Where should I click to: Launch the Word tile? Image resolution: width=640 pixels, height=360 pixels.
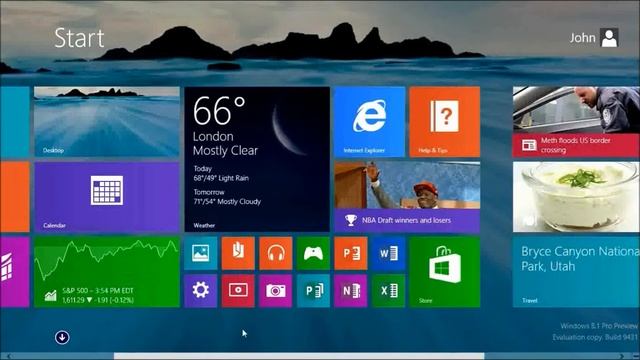click(388, 253)
